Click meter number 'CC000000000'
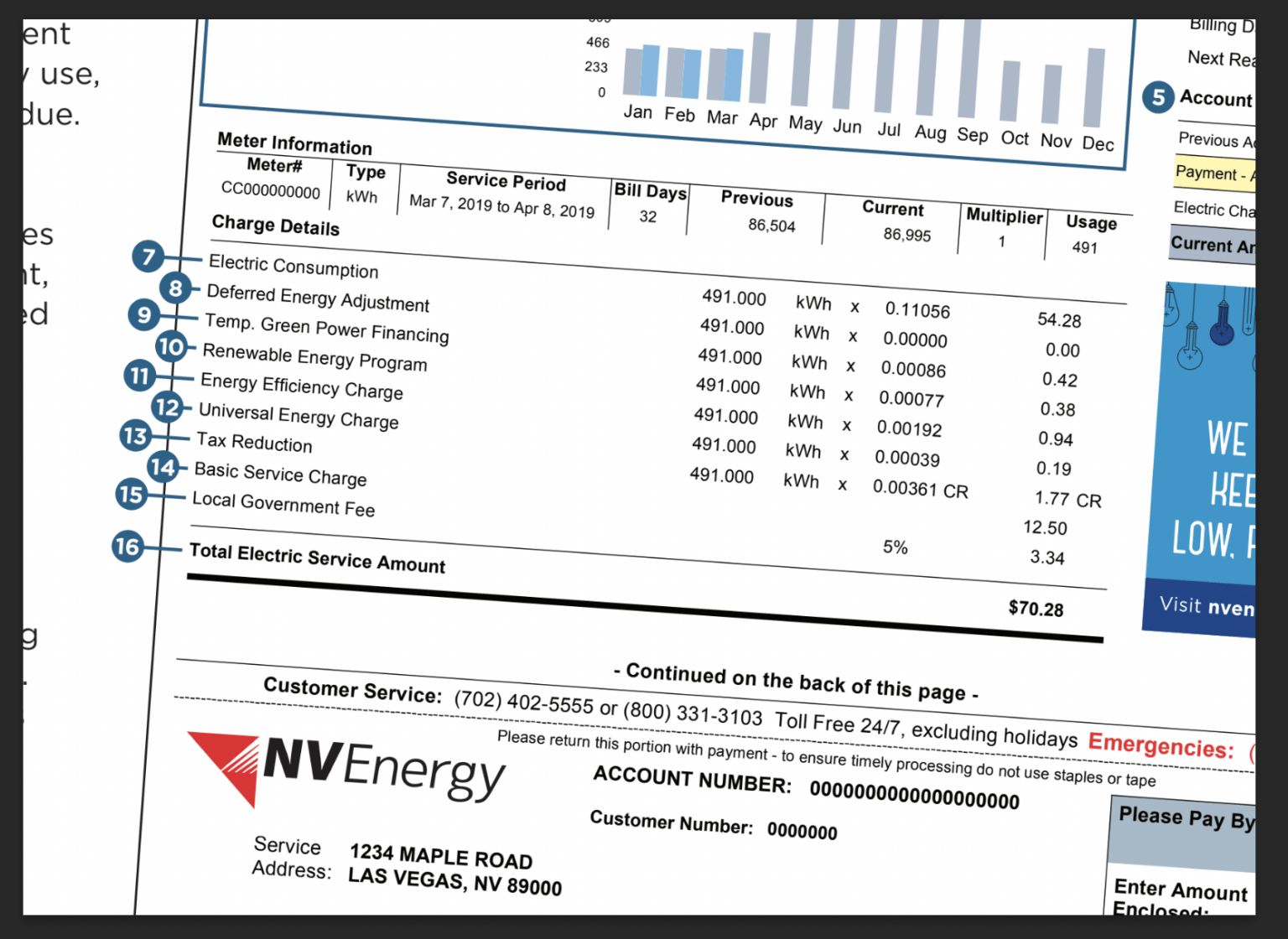 click(270, 190)
